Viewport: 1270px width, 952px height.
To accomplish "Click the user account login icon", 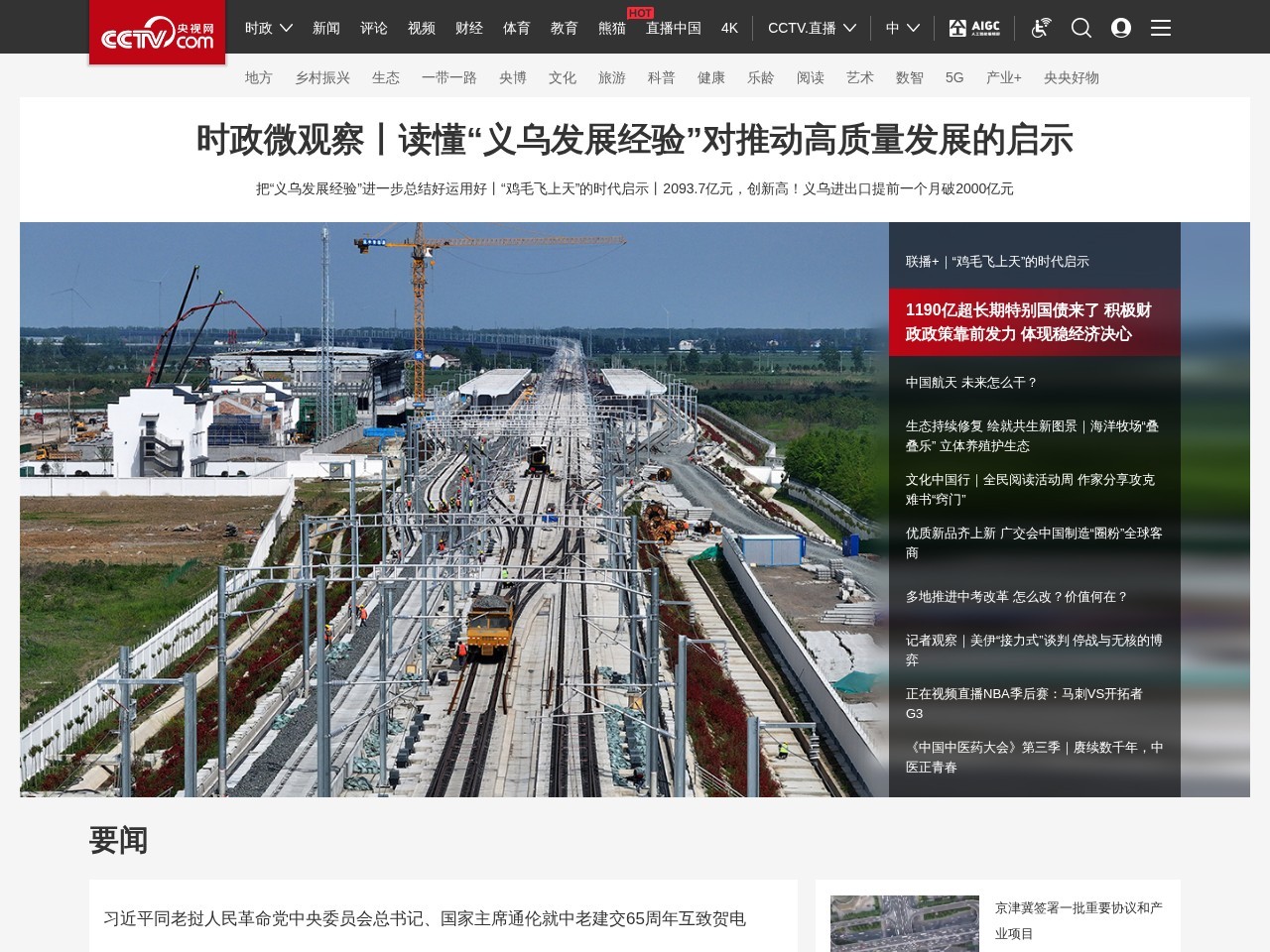I will 1121,28.
